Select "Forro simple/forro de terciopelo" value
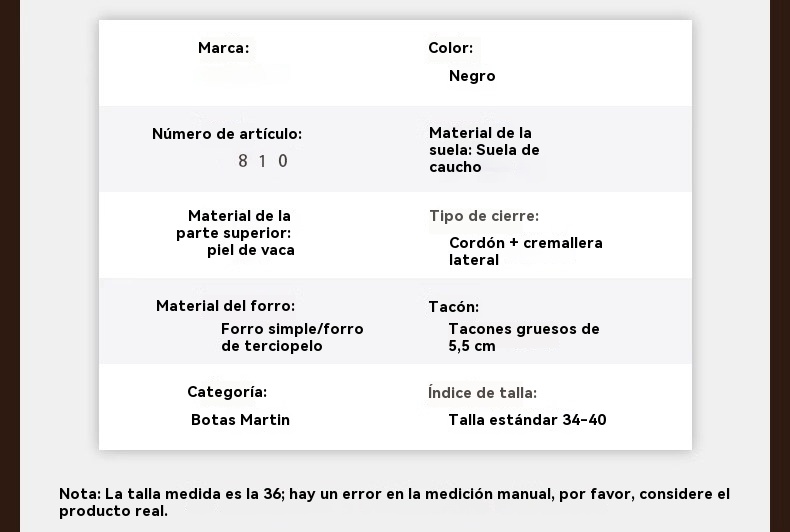This screenshot has width=790, height=532. pos(291,337)
